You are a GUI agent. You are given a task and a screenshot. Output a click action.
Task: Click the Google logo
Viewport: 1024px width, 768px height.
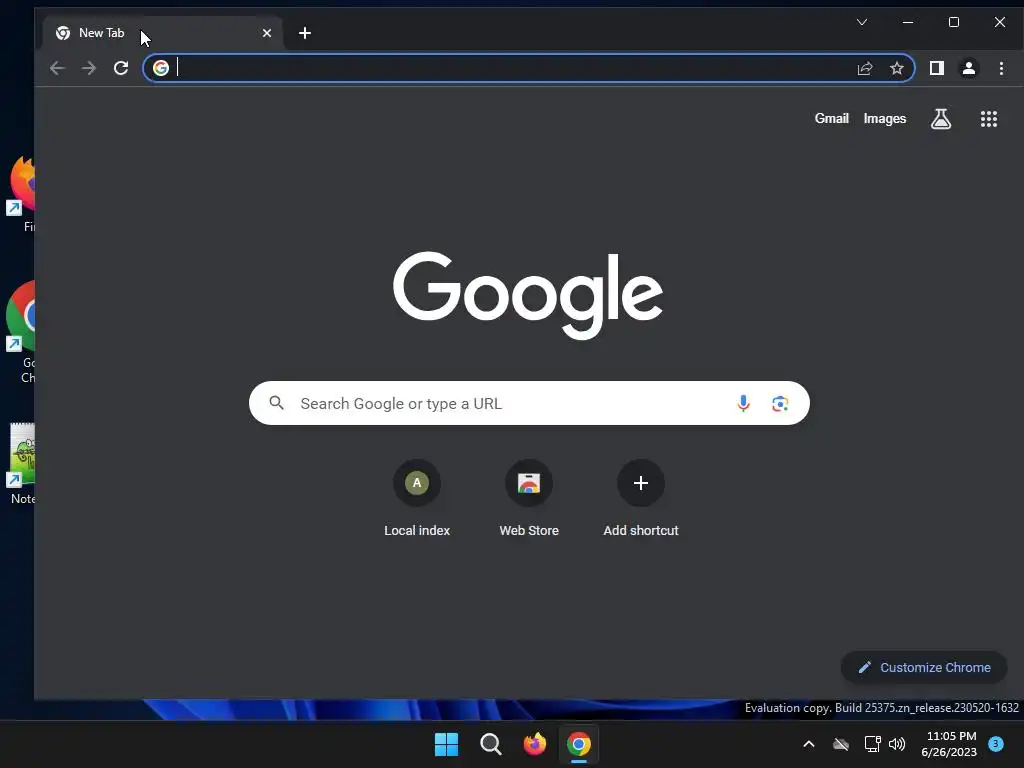click(528, 295)
